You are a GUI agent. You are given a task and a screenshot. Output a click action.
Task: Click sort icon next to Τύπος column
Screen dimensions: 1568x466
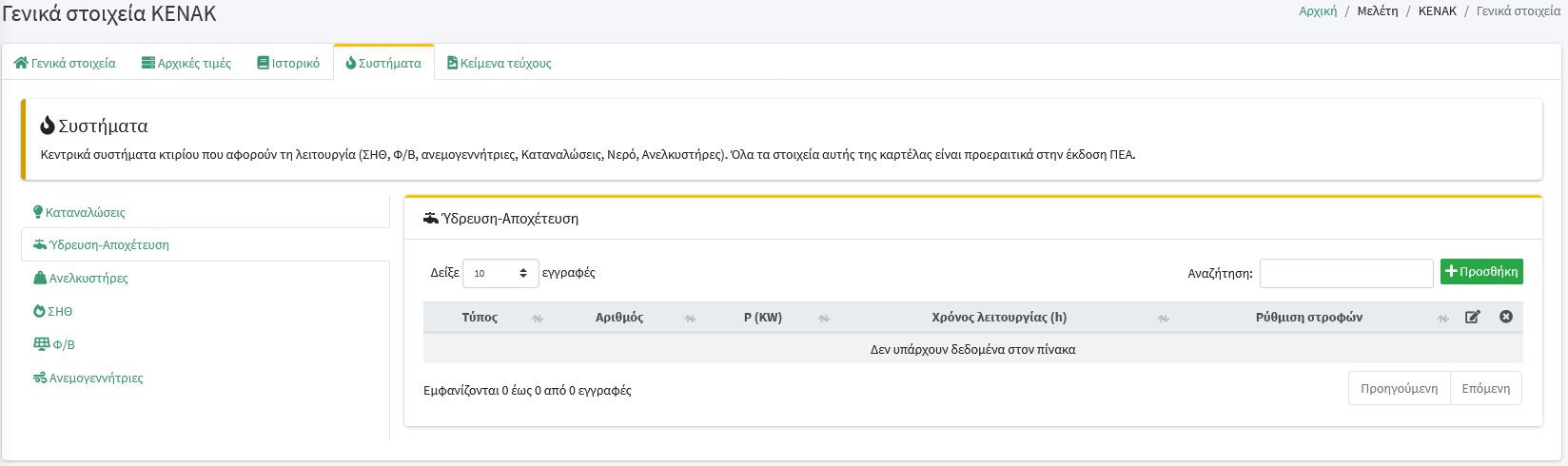tap(538, 319)
